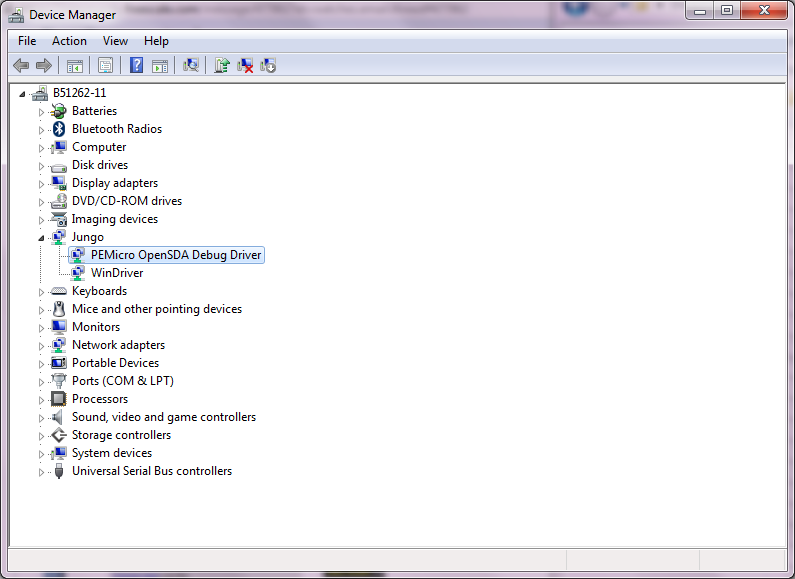The image size is (795, 579).
Task: Expand the Imaging devices category
Action: (41, 220)
